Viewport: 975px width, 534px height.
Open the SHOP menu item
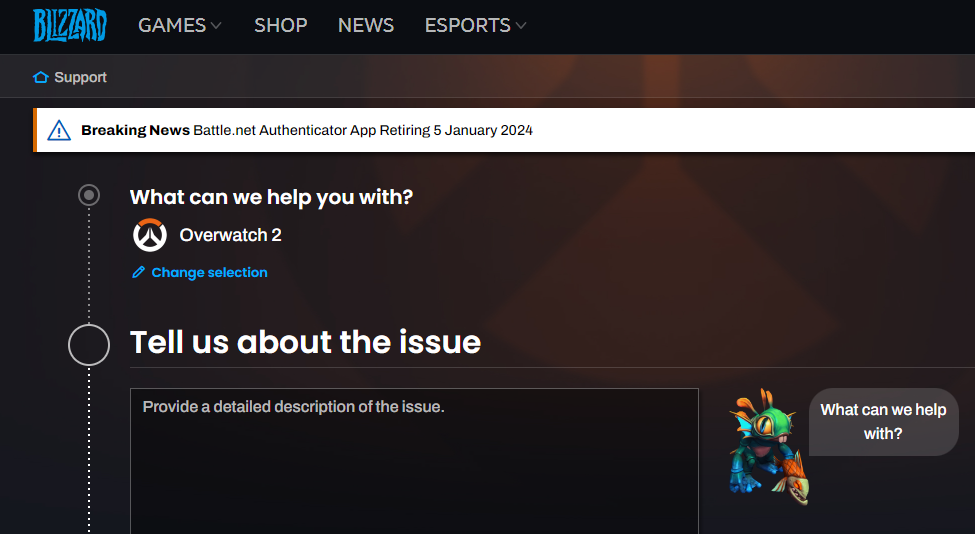280,25
